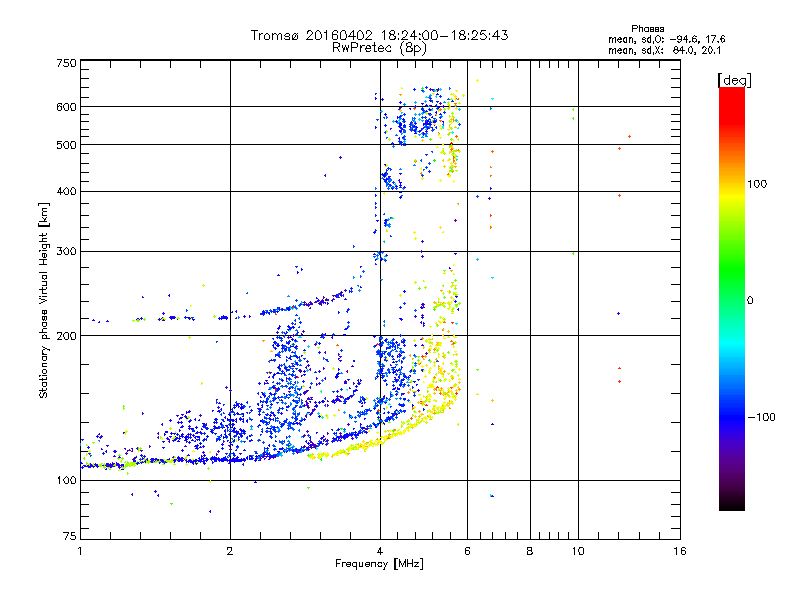Image resolution: width=800 pixels, height=600 pixels.
Task: Click the x-axis label '1'
Action: point(80,551)
